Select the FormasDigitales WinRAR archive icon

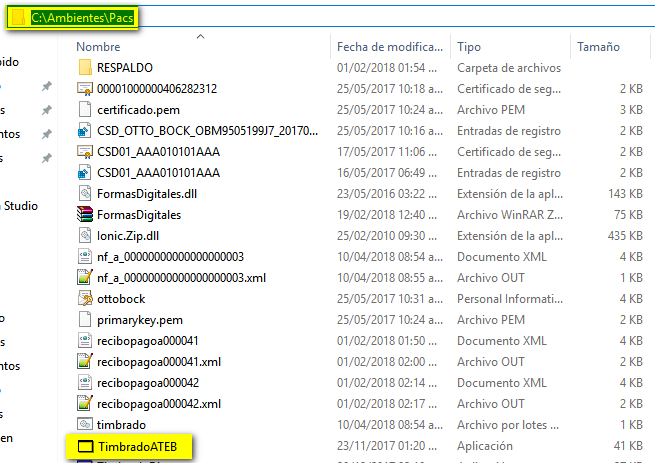pos(85,214)
